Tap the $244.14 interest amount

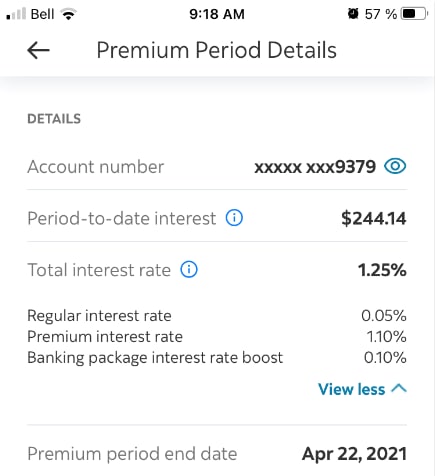374,219
